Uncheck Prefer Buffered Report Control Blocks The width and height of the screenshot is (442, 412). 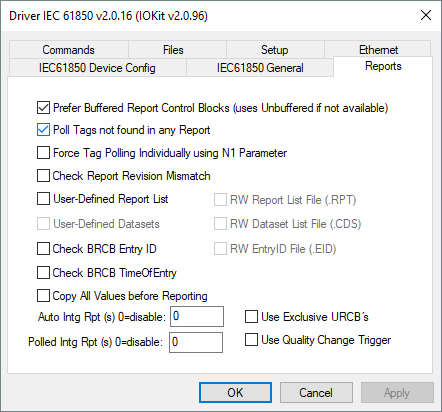(x=43, y=108)
